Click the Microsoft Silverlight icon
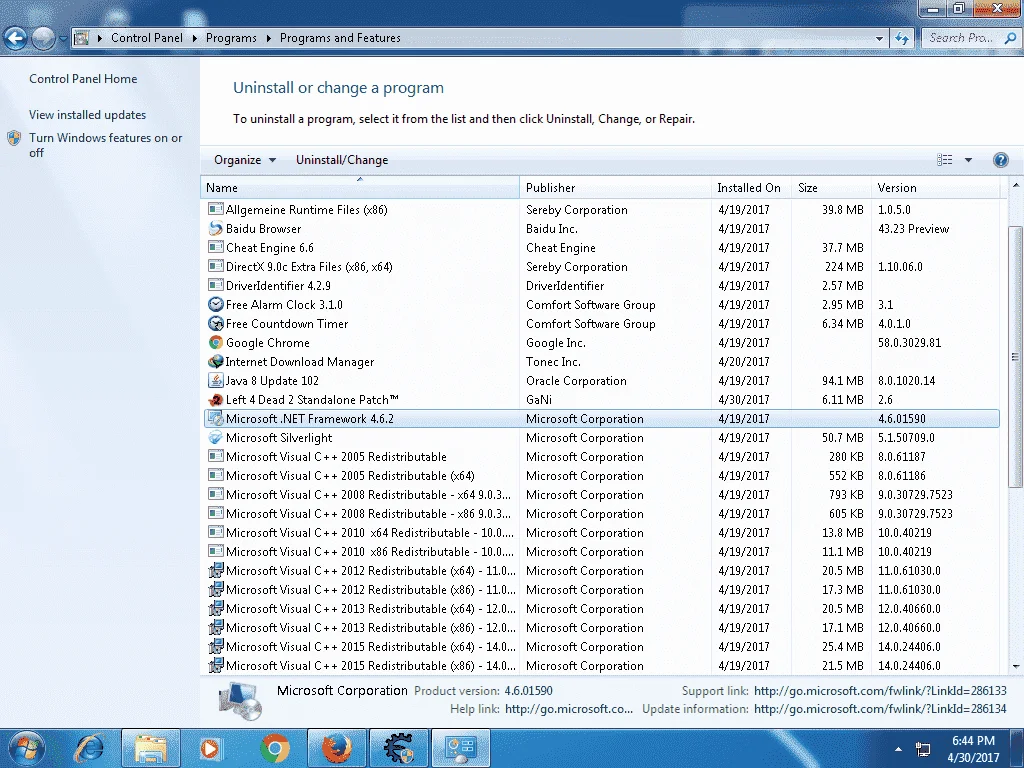This screenshot has height=768, width=1024. (x=216, y=438)
